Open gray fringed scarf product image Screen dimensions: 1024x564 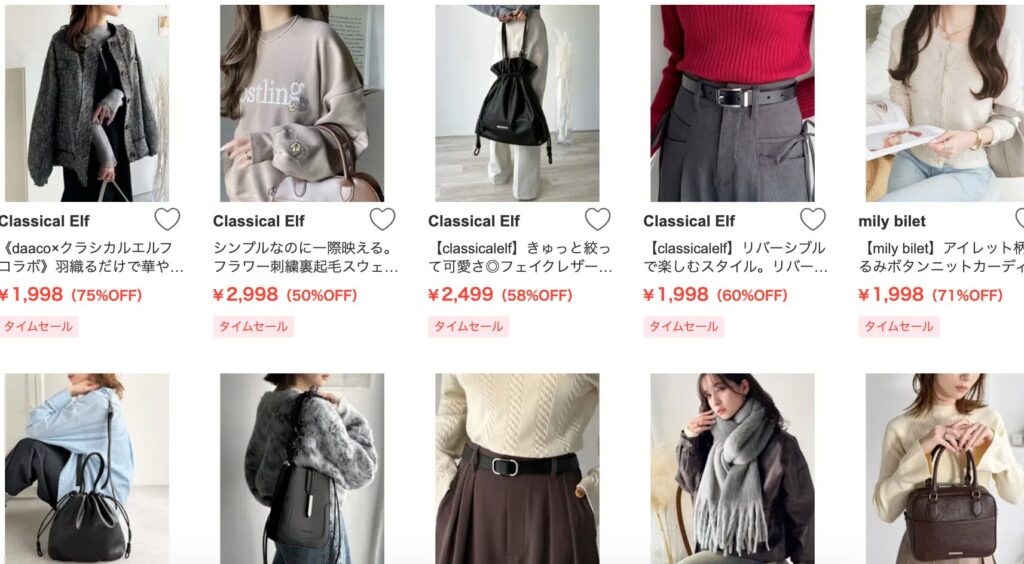pyautogui.click(x=732, y=469)
